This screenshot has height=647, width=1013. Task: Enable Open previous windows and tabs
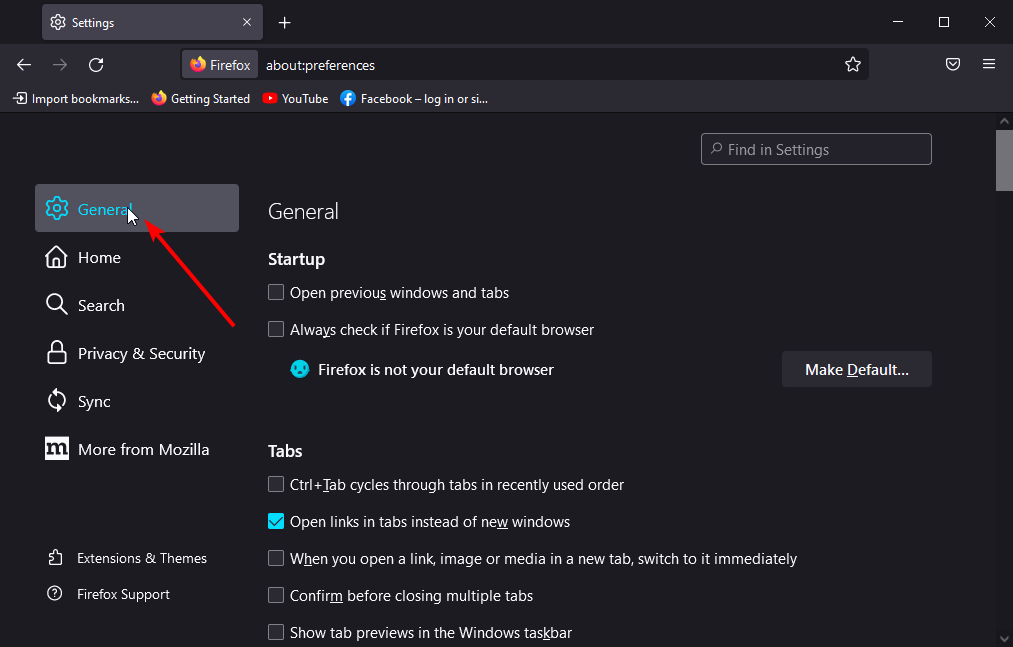(275, 292)
